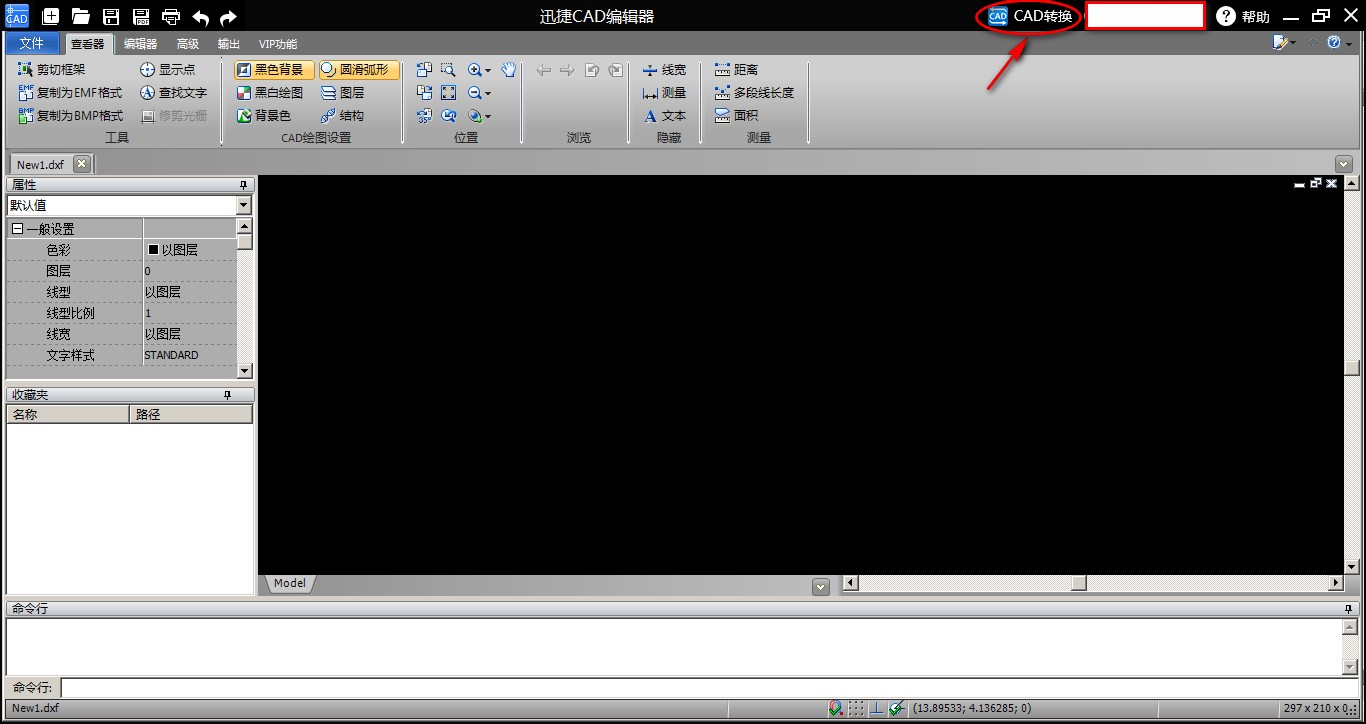Open the layout tabs dropdown beside Model
This screenshot has width=1366, height=724.
[821, 587]
